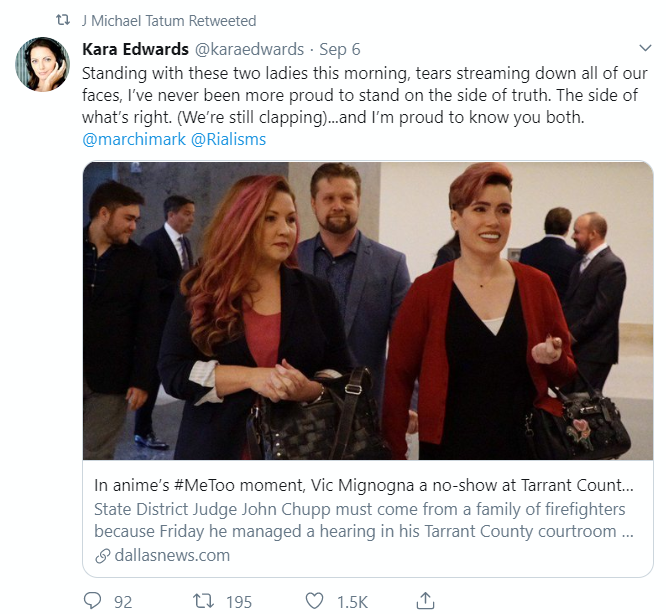Like the tweet with the heart icon
Image resolution: width=666 pixels, height=614 pixels.
pos(314,601)
